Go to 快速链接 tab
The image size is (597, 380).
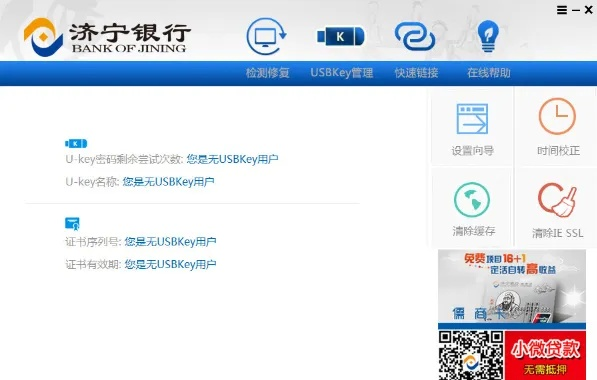click(416, 73)
